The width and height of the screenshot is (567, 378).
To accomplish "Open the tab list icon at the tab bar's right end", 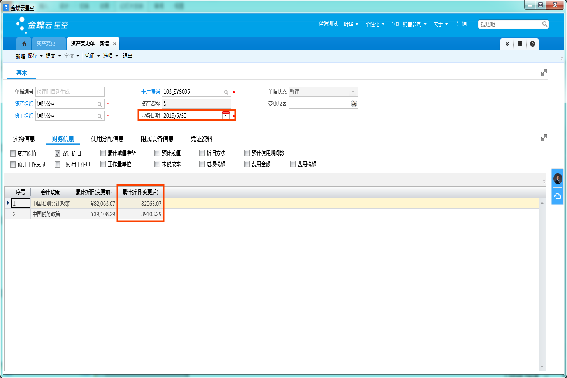I will (x=520, y=44).
